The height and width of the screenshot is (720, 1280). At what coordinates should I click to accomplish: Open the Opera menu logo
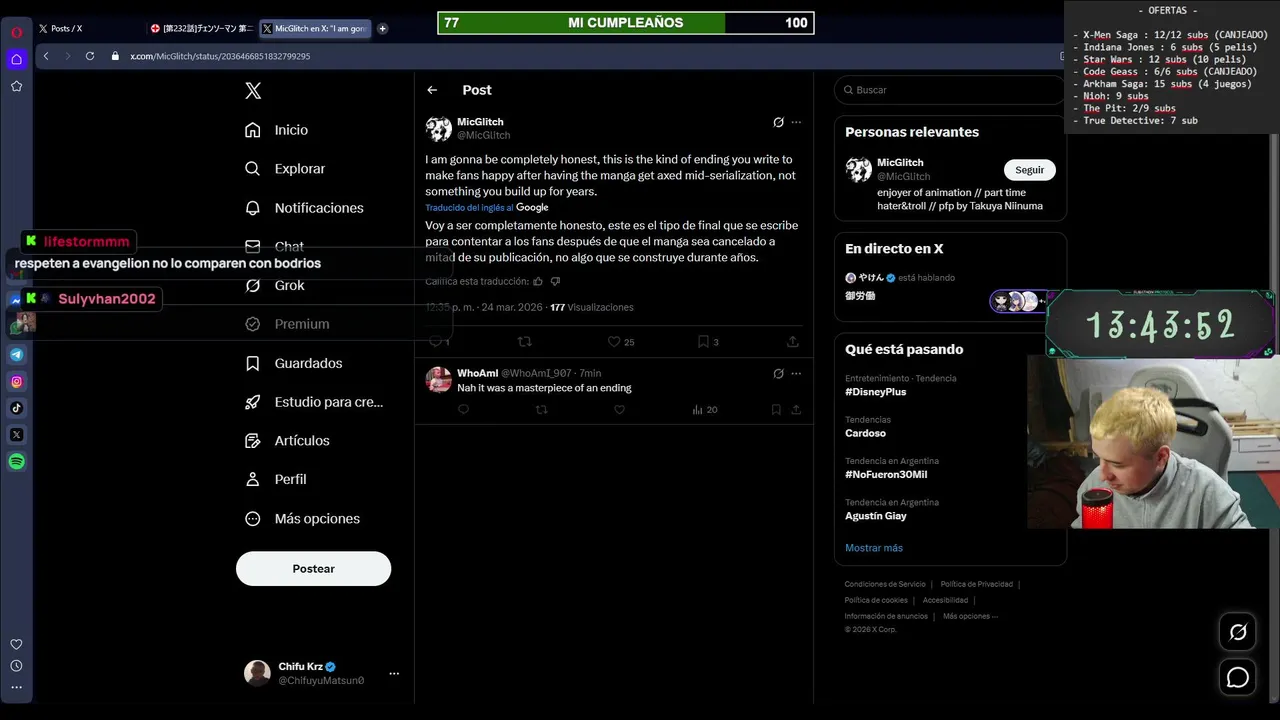[17, 32]
